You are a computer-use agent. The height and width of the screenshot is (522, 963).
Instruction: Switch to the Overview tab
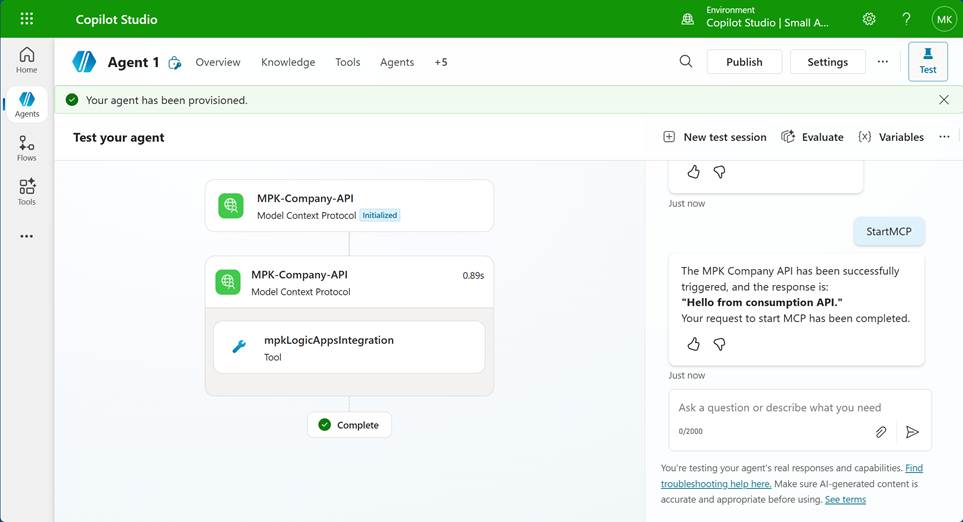(x=218, y=62)
